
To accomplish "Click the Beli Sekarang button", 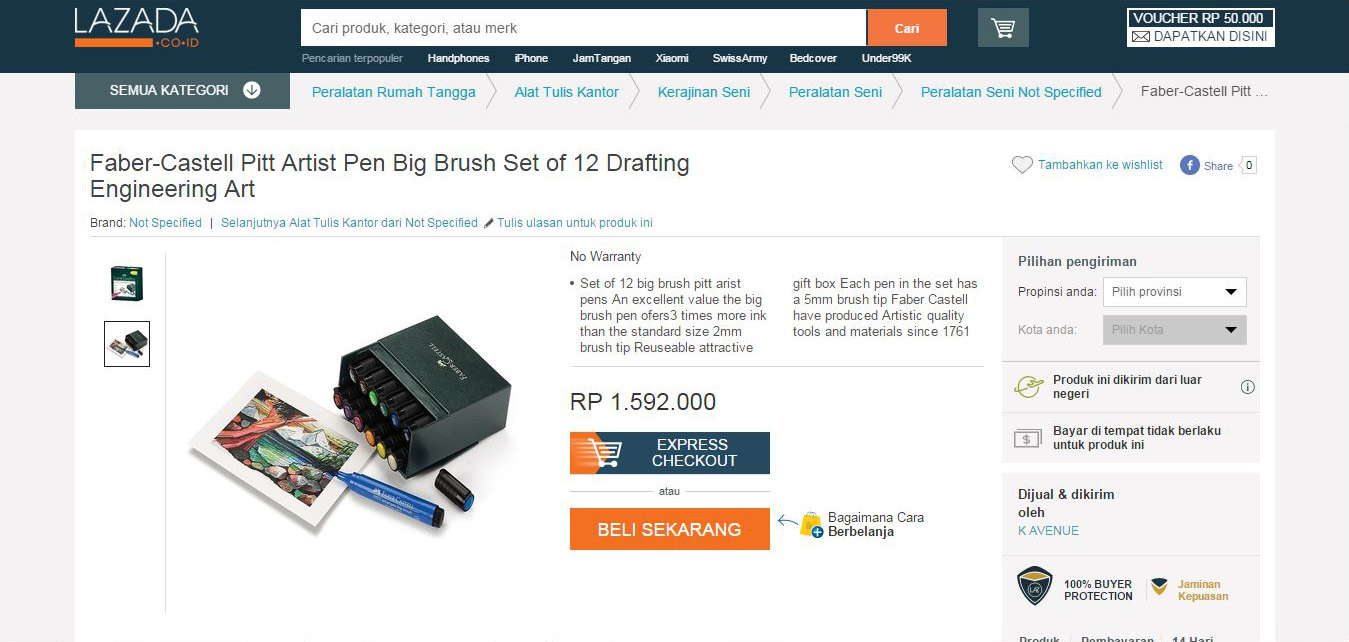I will pos(669,529).
